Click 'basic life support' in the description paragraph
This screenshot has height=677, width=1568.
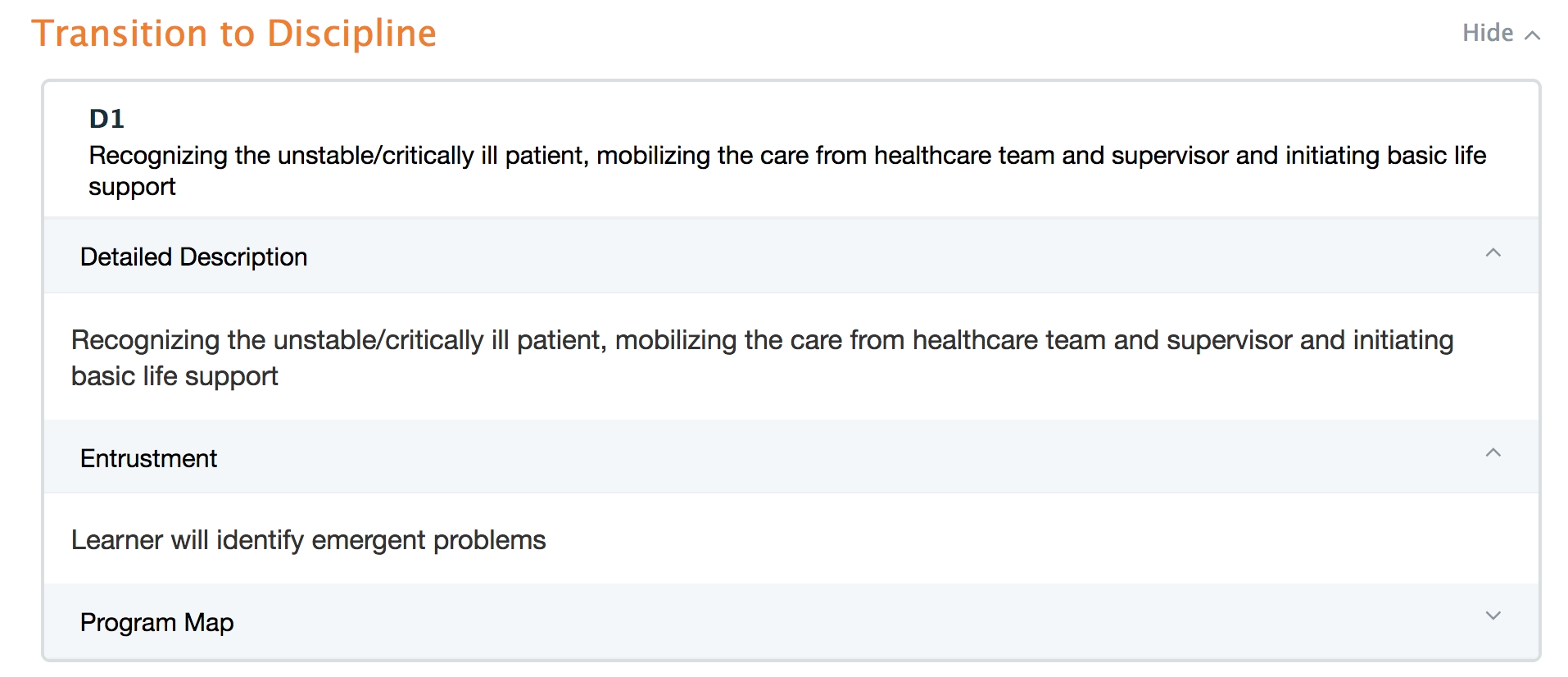174,376
